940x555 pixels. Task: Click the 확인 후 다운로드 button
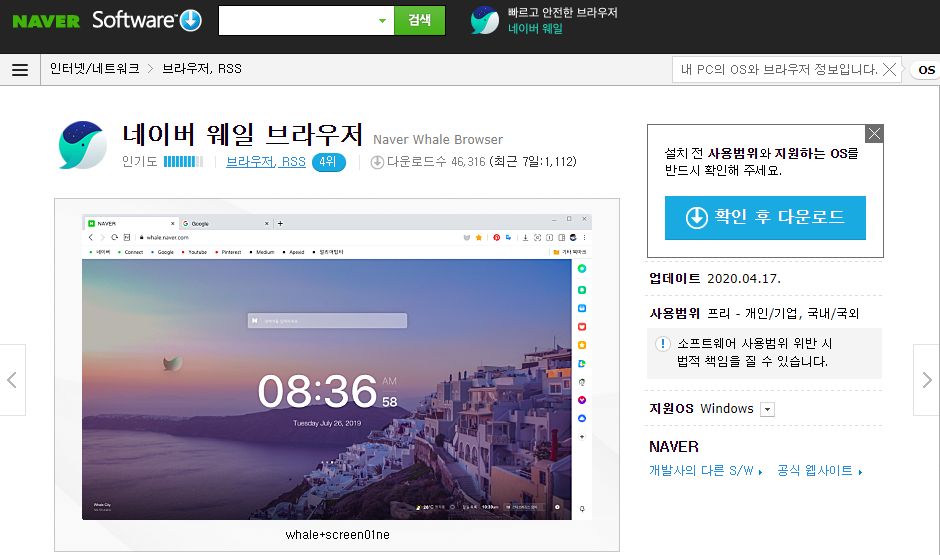[x=765, y=218]
